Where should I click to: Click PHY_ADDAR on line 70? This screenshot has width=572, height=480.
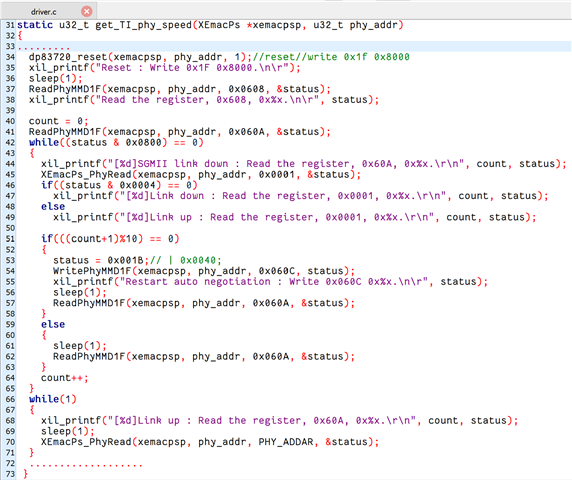[286, 442]
